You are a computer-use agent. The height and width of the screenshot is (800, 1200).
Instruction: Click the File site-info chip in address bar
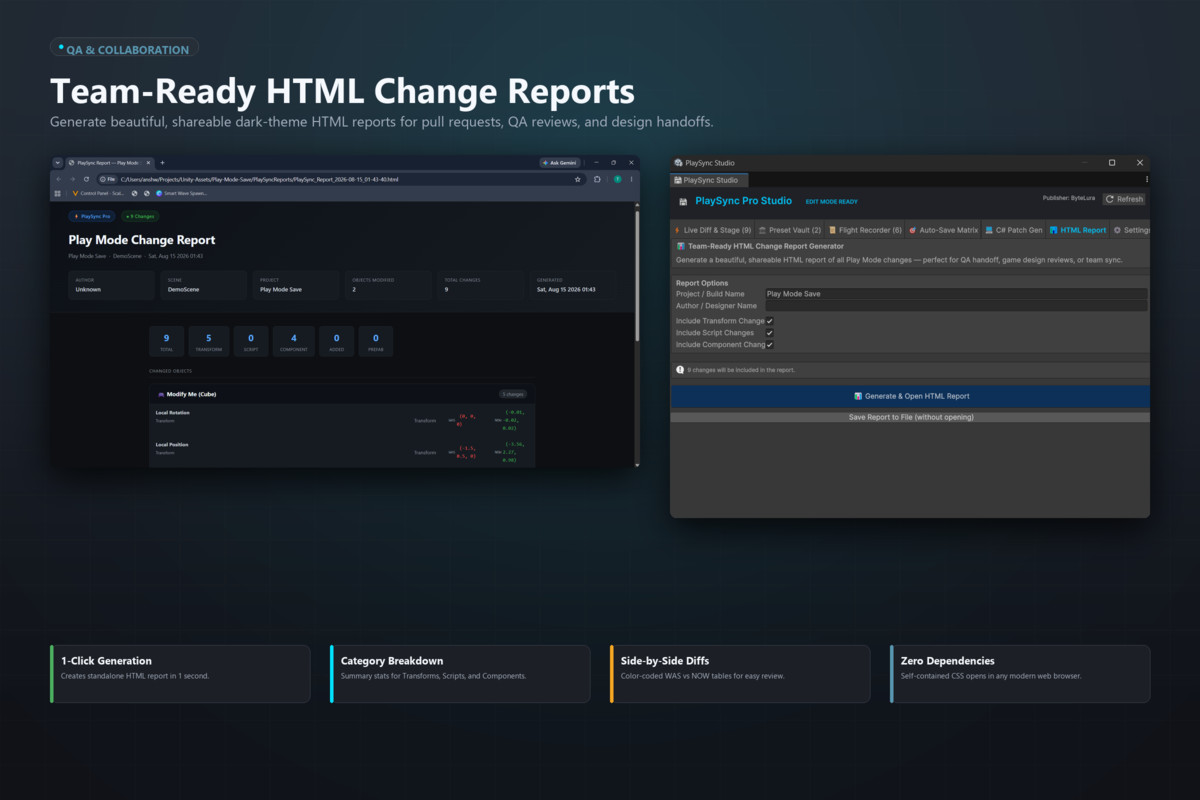(x=107, y=179)
